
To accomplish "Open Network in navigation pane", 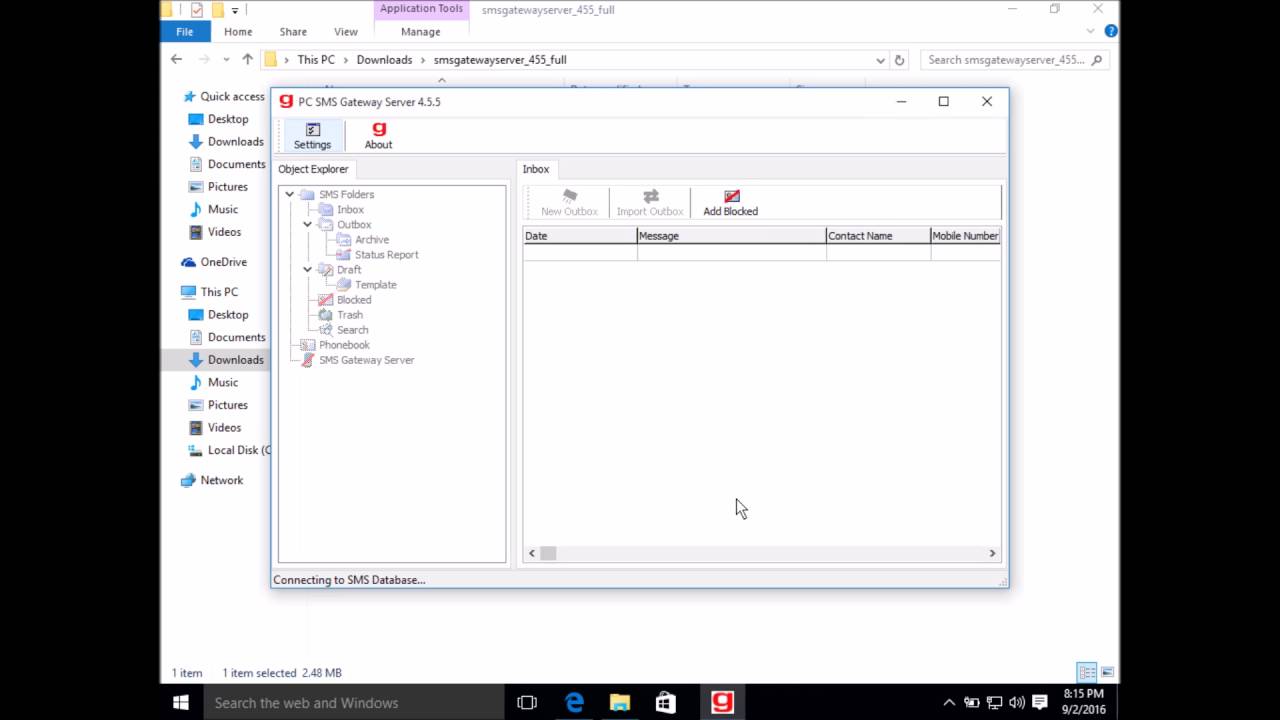I will click(221, 480).
